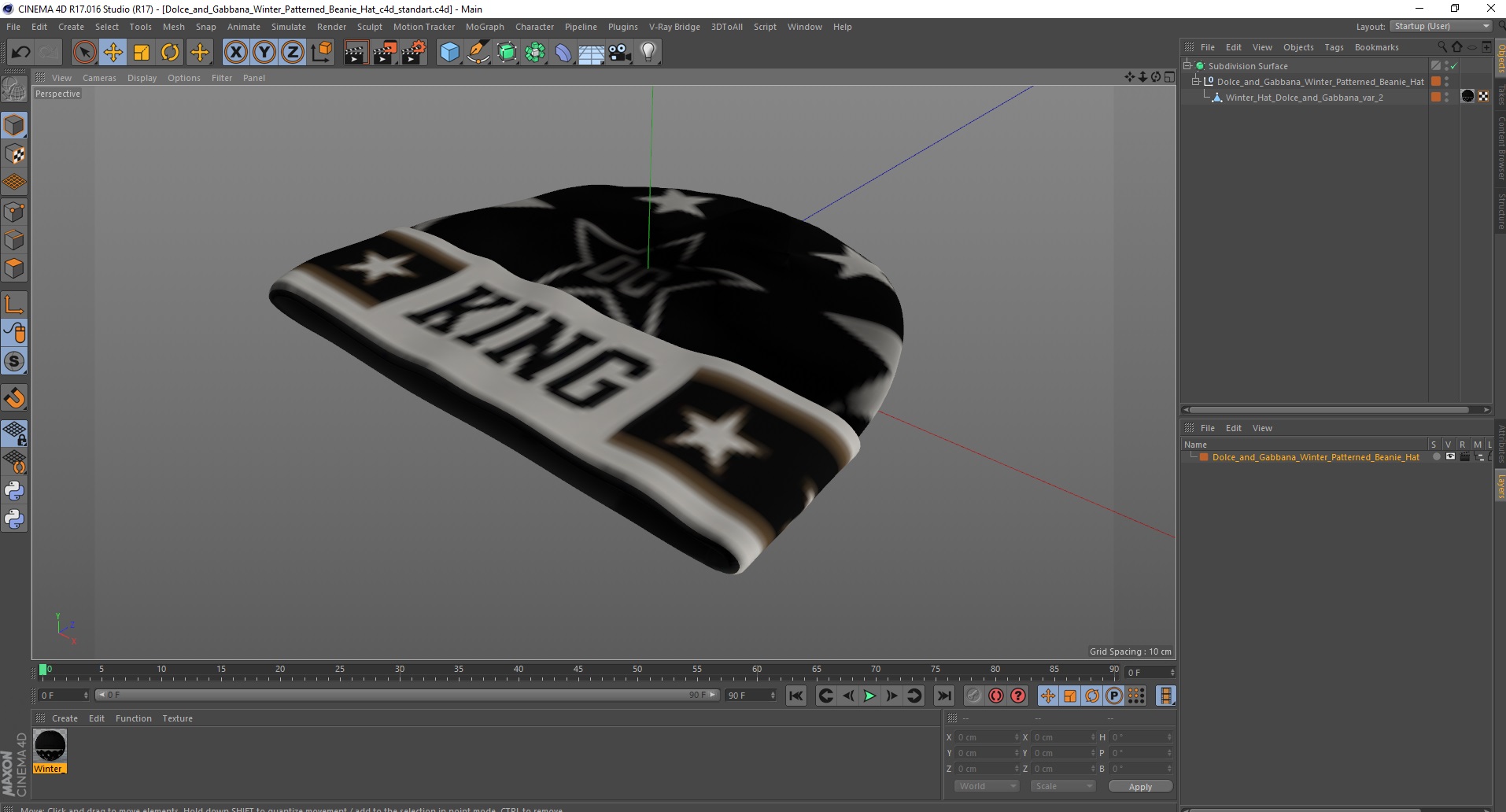Add a Camera object
Viewport: 1506px width, 812px height.
(620, 53)
